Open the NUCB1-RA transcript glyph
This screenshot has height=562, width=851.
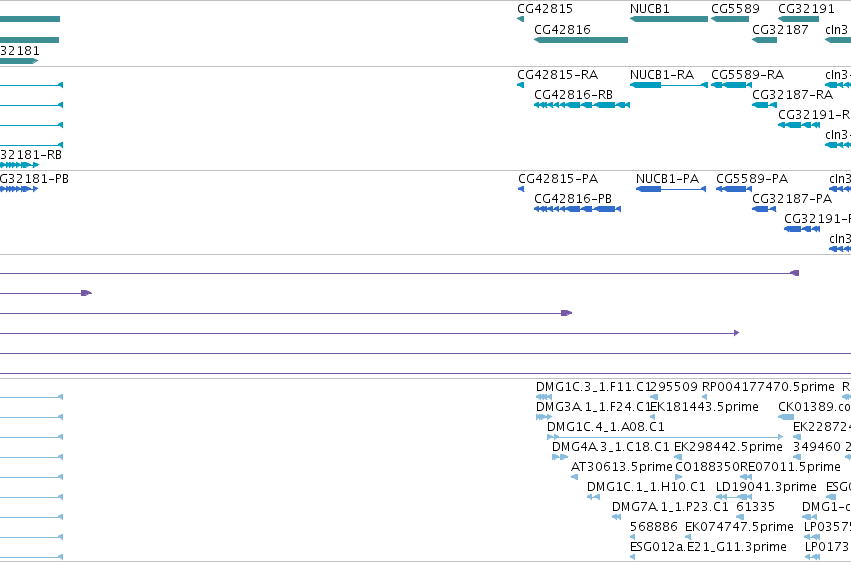(669, 85)
